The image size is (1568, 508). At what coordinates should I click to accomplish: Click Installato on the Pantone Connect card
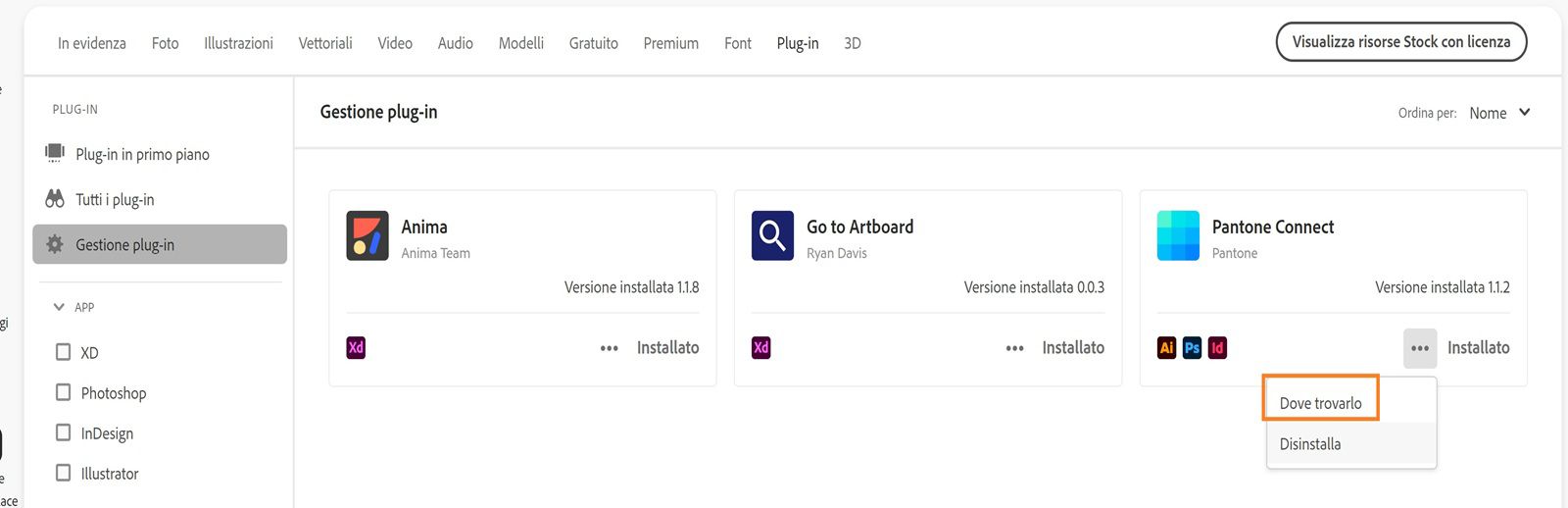point(1478,348)
